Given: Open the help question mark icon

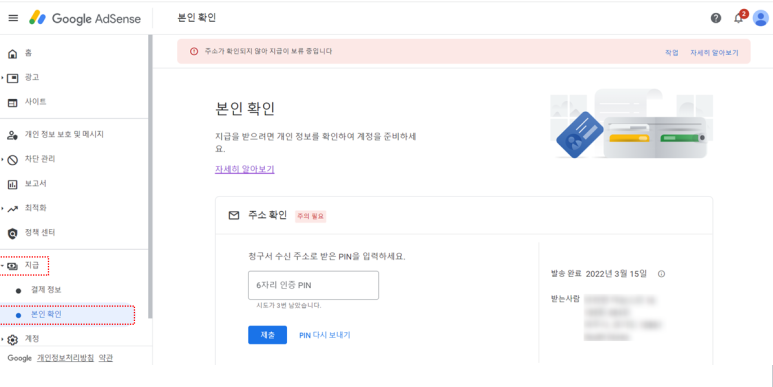Looking at the screenshot, I should click(716, 18).
